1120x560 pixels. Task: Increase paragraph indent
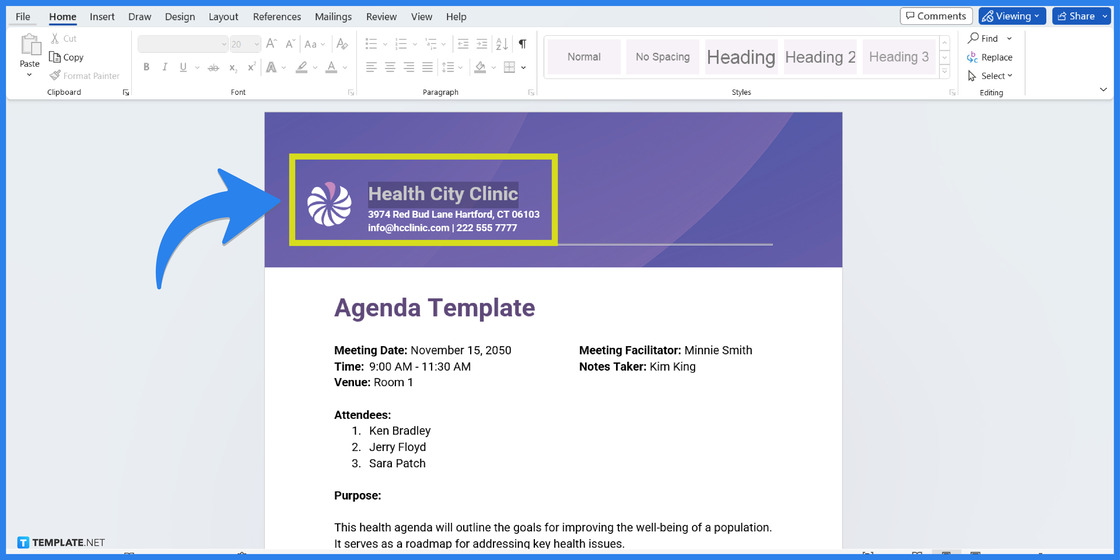(482, 44)
